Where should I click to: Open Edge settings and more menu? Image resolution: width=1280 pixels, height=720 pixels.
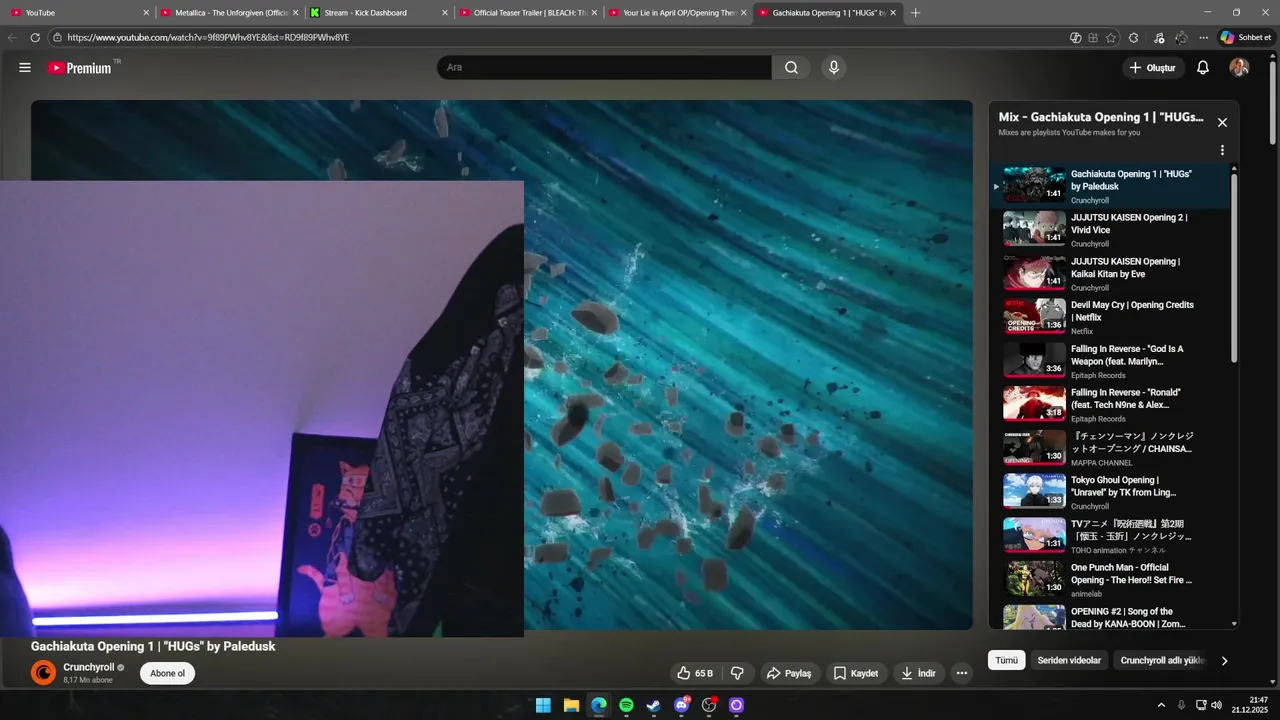pyautogui.click(x=1204, y=38)
